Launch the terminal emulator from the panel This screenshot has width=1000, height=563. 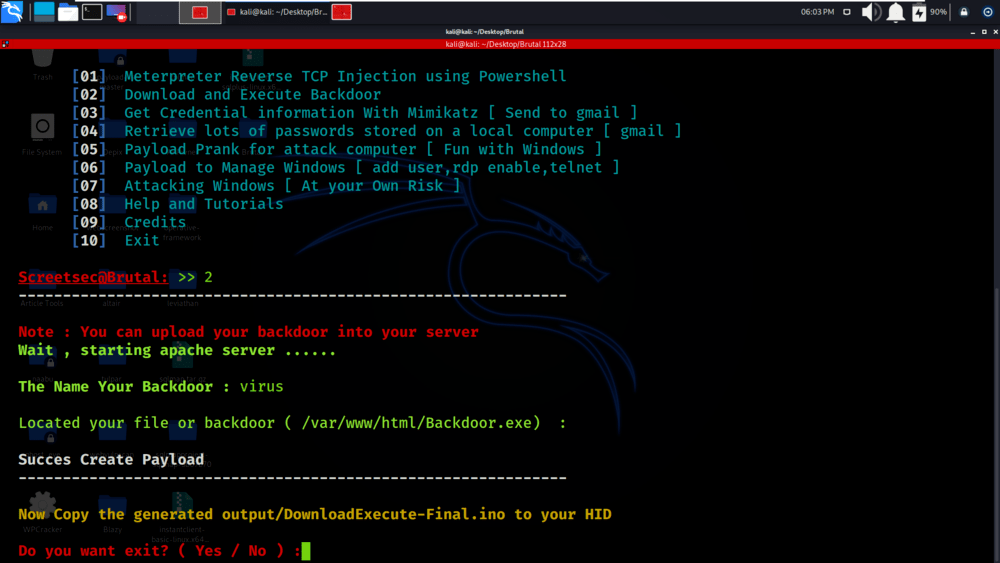(92, 11)
